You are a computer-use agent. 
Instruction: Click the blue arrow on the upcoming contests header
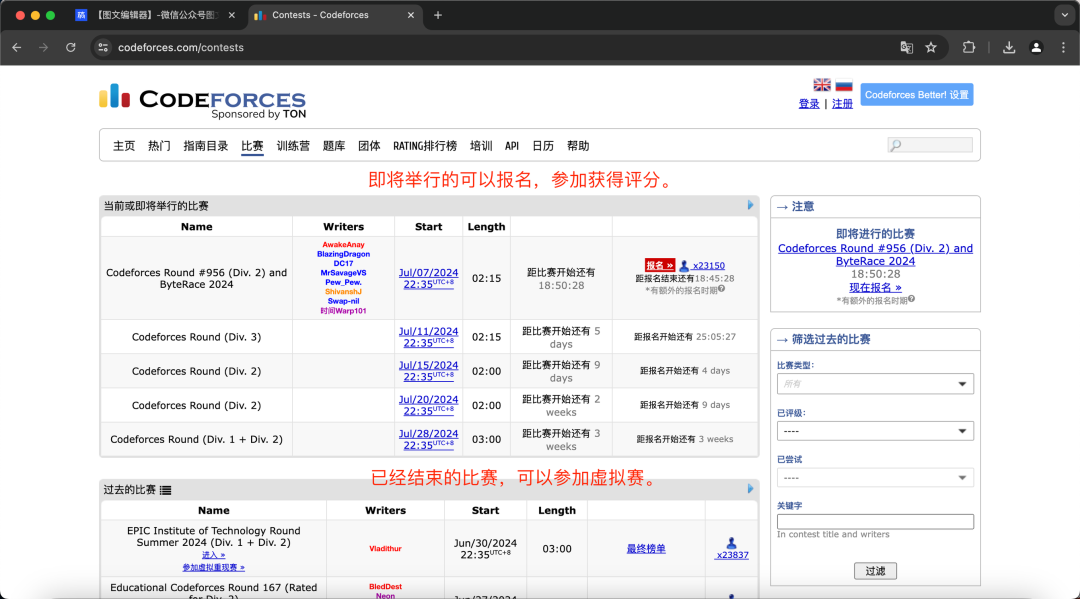(750, 205)
